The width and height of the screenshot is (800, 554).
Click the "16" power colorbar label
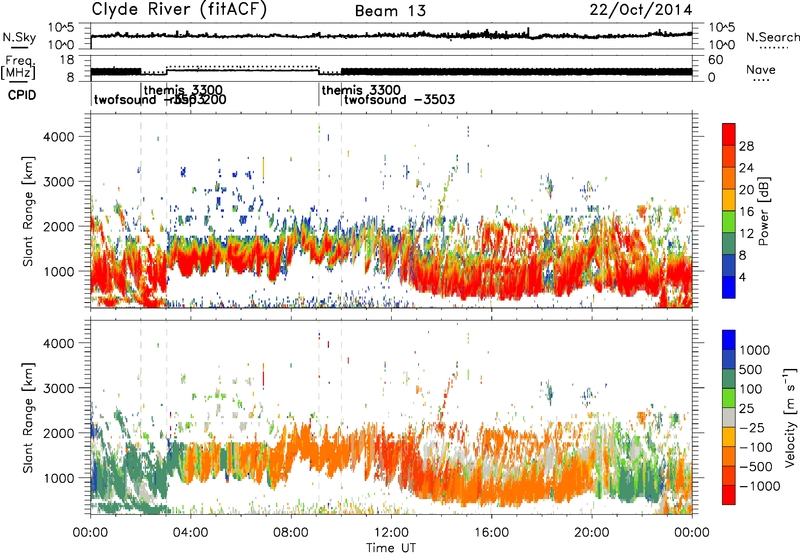[x=746, y=212]
